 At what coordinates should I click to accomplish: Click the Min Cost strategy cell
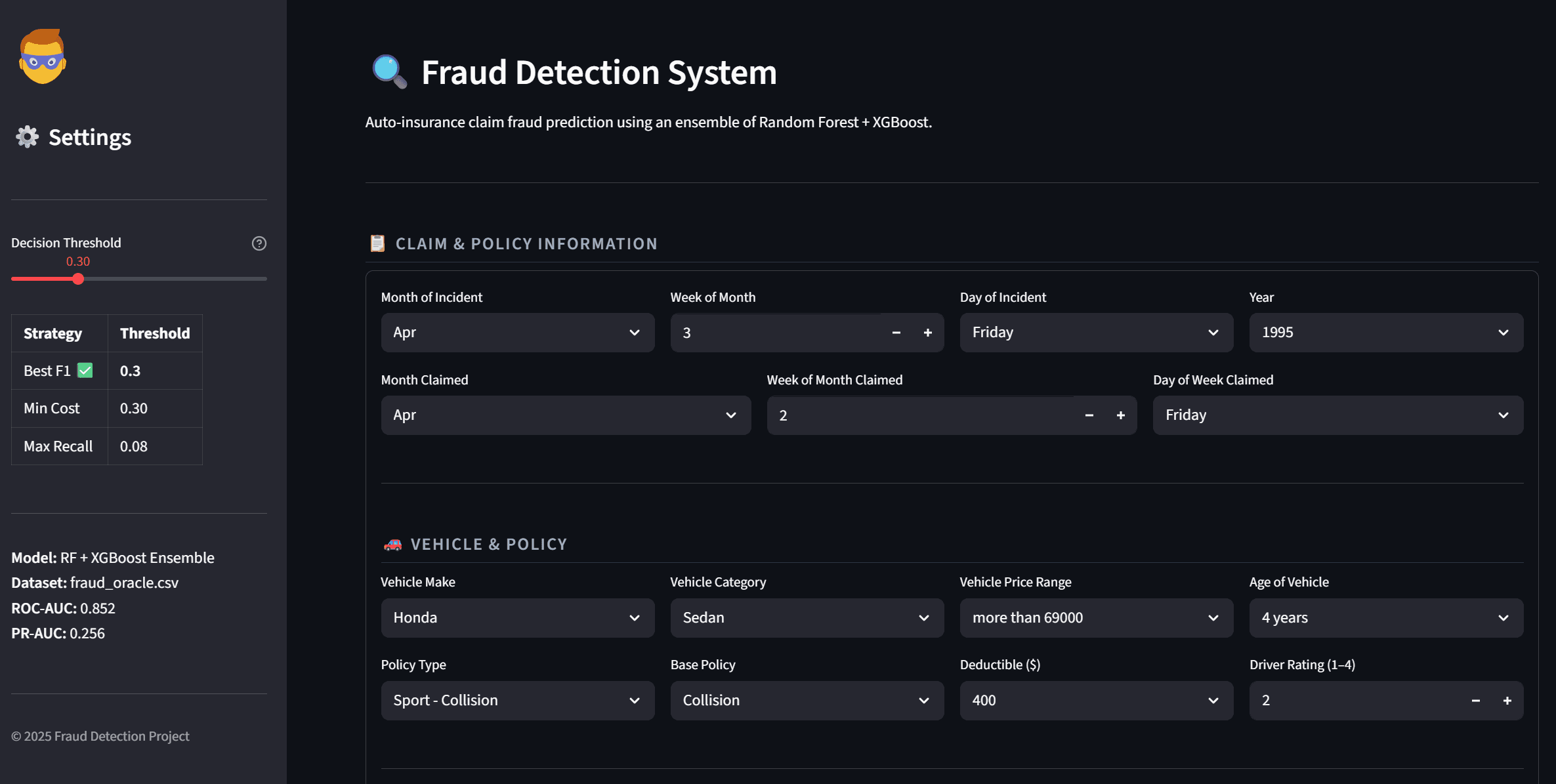[x=60, y=408]
